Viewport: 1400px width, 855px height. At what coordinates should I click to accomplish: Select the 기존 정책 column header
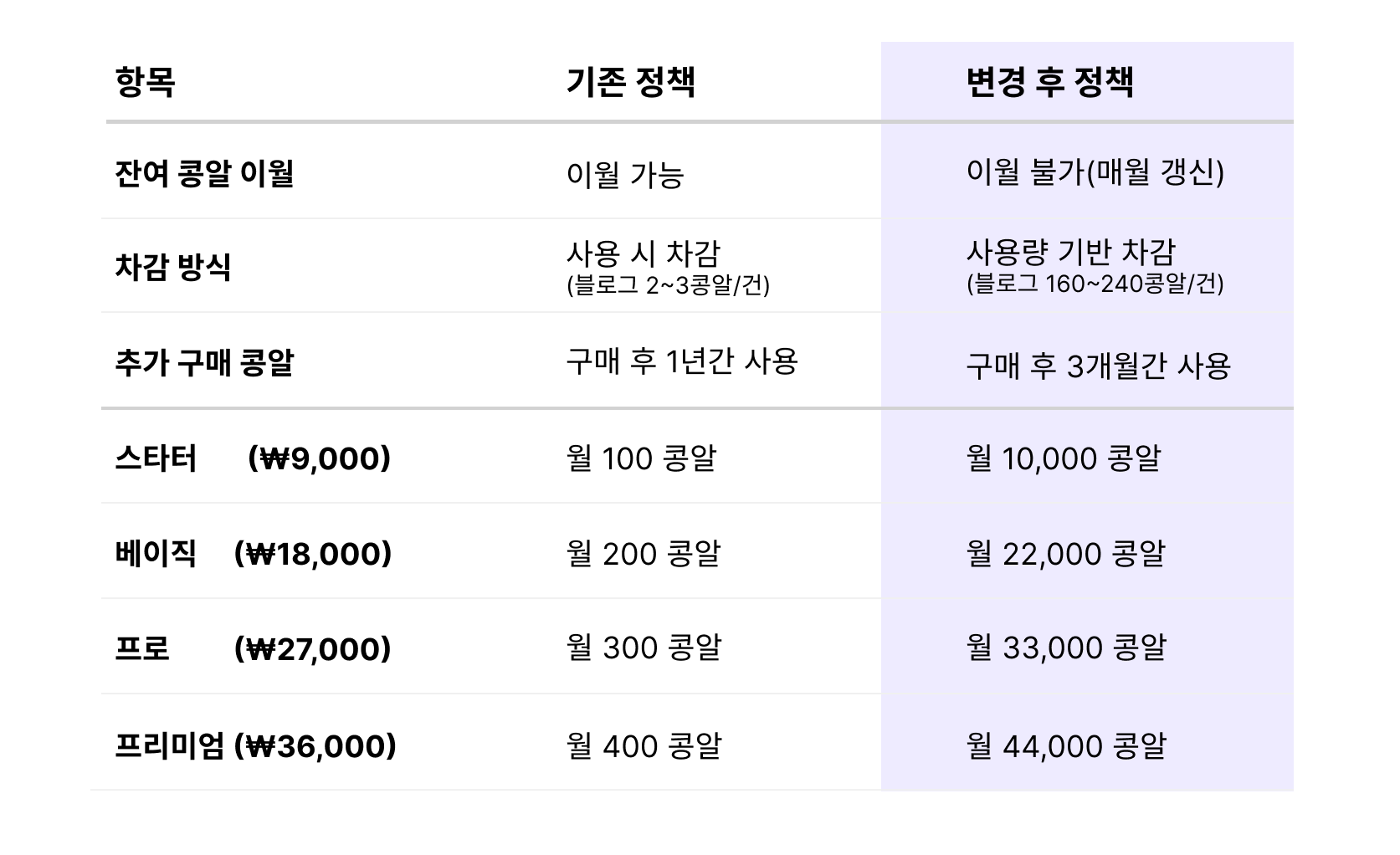pyautogui.click(x=631, y=82)
